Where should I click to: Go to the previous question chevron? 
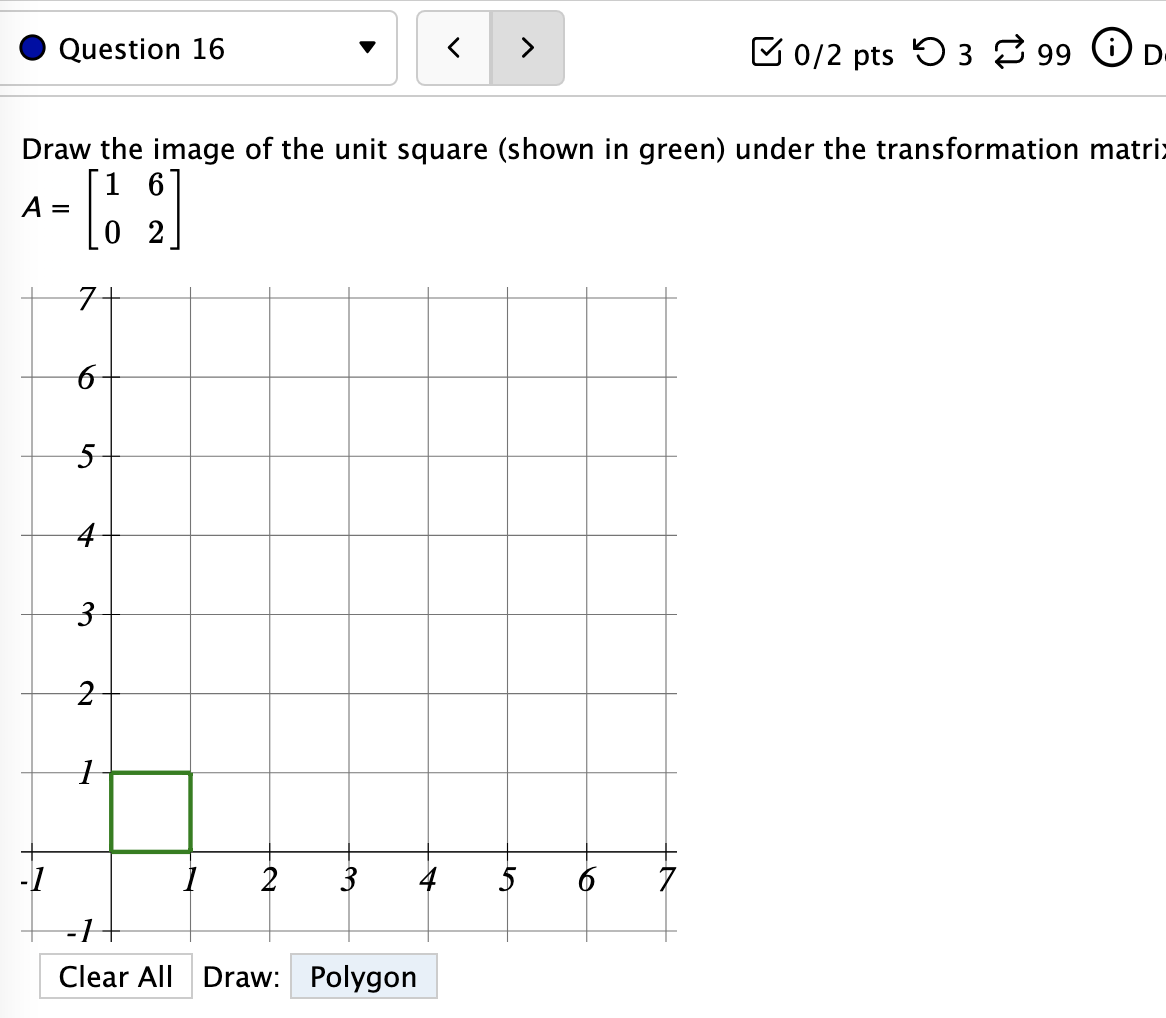coord(455,47)
